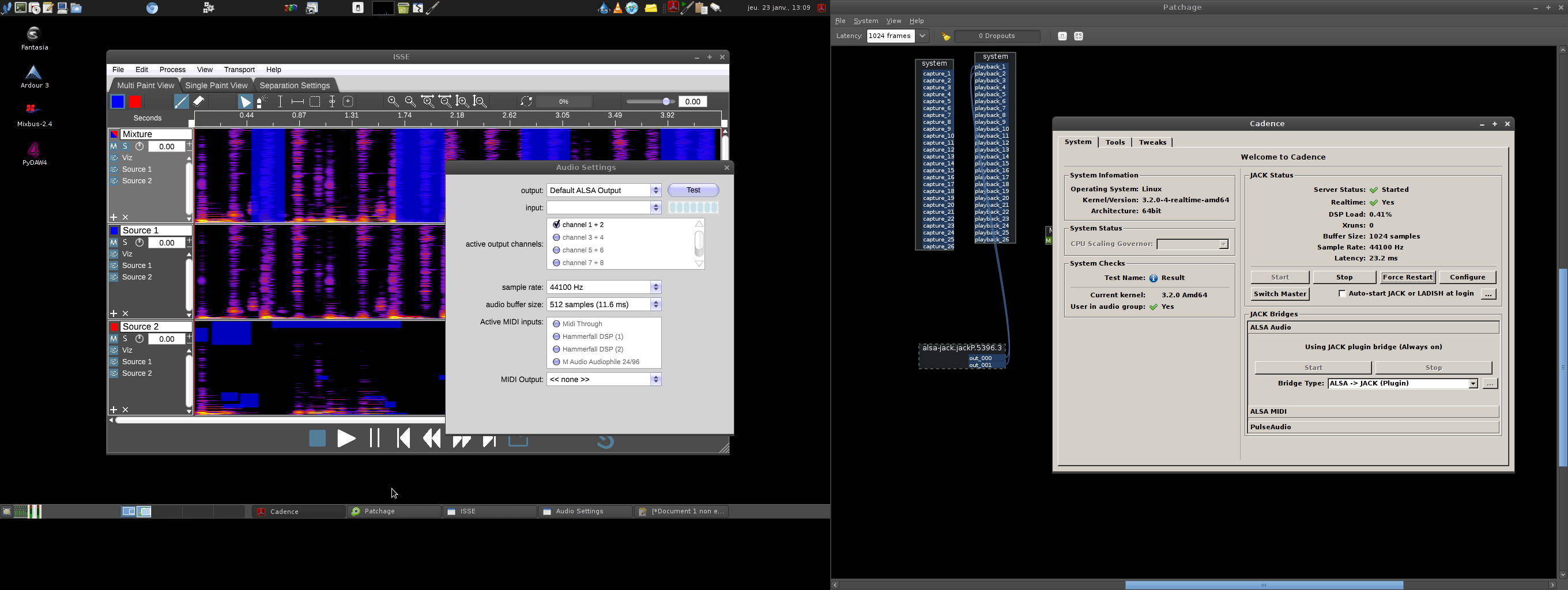Click the rewind transport button

(432, 438)
